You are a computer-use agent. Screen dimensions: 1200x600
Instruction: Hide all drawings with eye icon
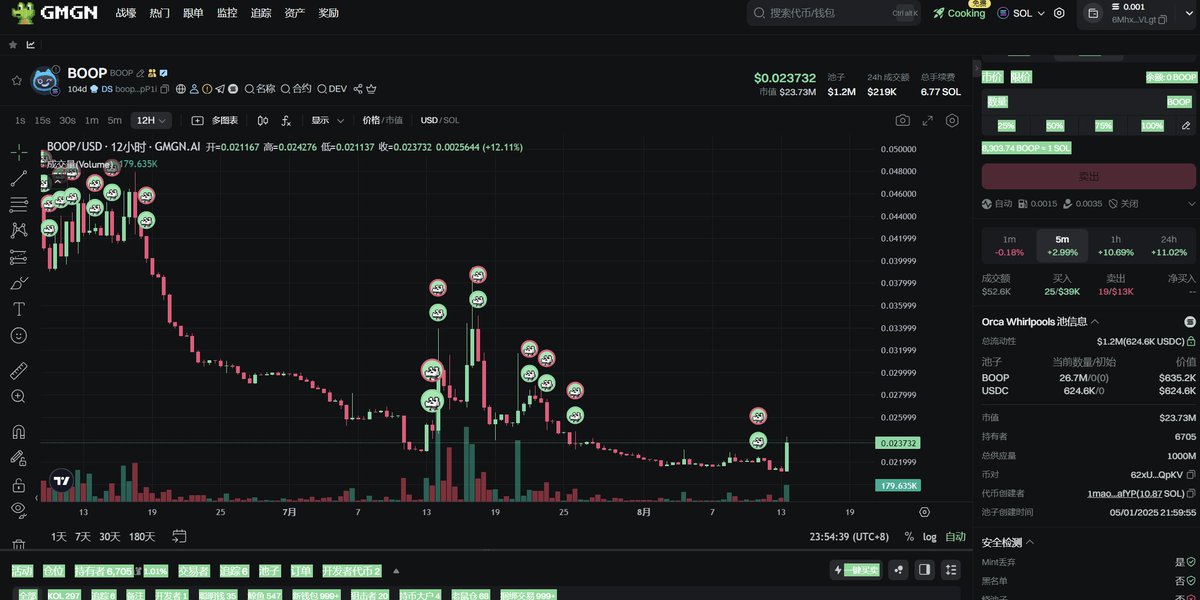18,510
